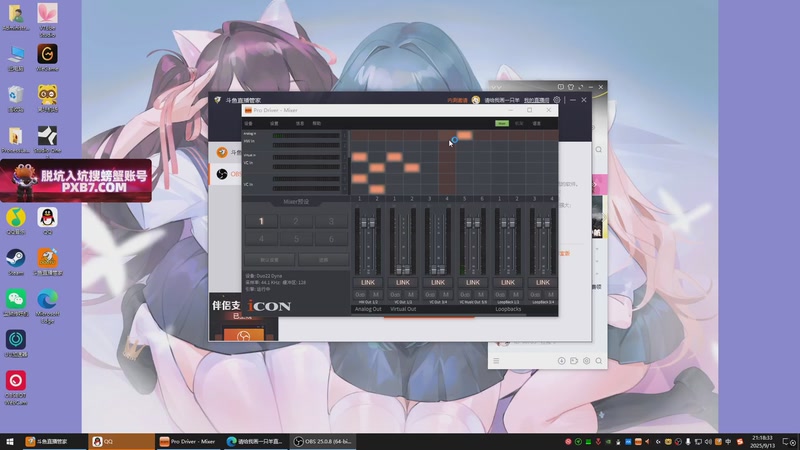Image resolution: width=800 pixels, height=450 pixels.
Task: Switch to QQ in the taskbar
Action: point(121,442)
